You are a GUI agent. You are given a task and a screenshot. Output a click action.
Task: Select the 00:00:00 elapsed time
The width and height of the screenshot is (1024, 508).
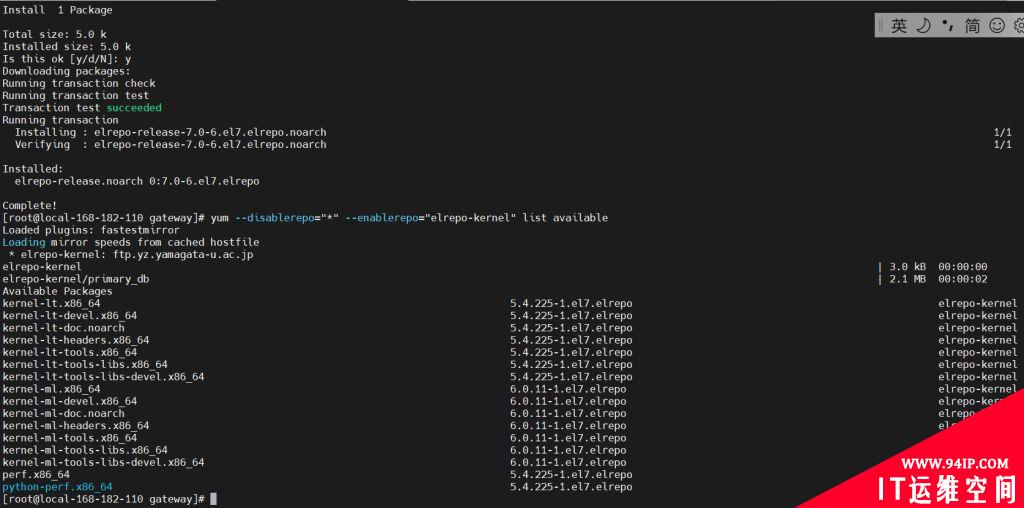pyautogui.click(x=963, y=266)
